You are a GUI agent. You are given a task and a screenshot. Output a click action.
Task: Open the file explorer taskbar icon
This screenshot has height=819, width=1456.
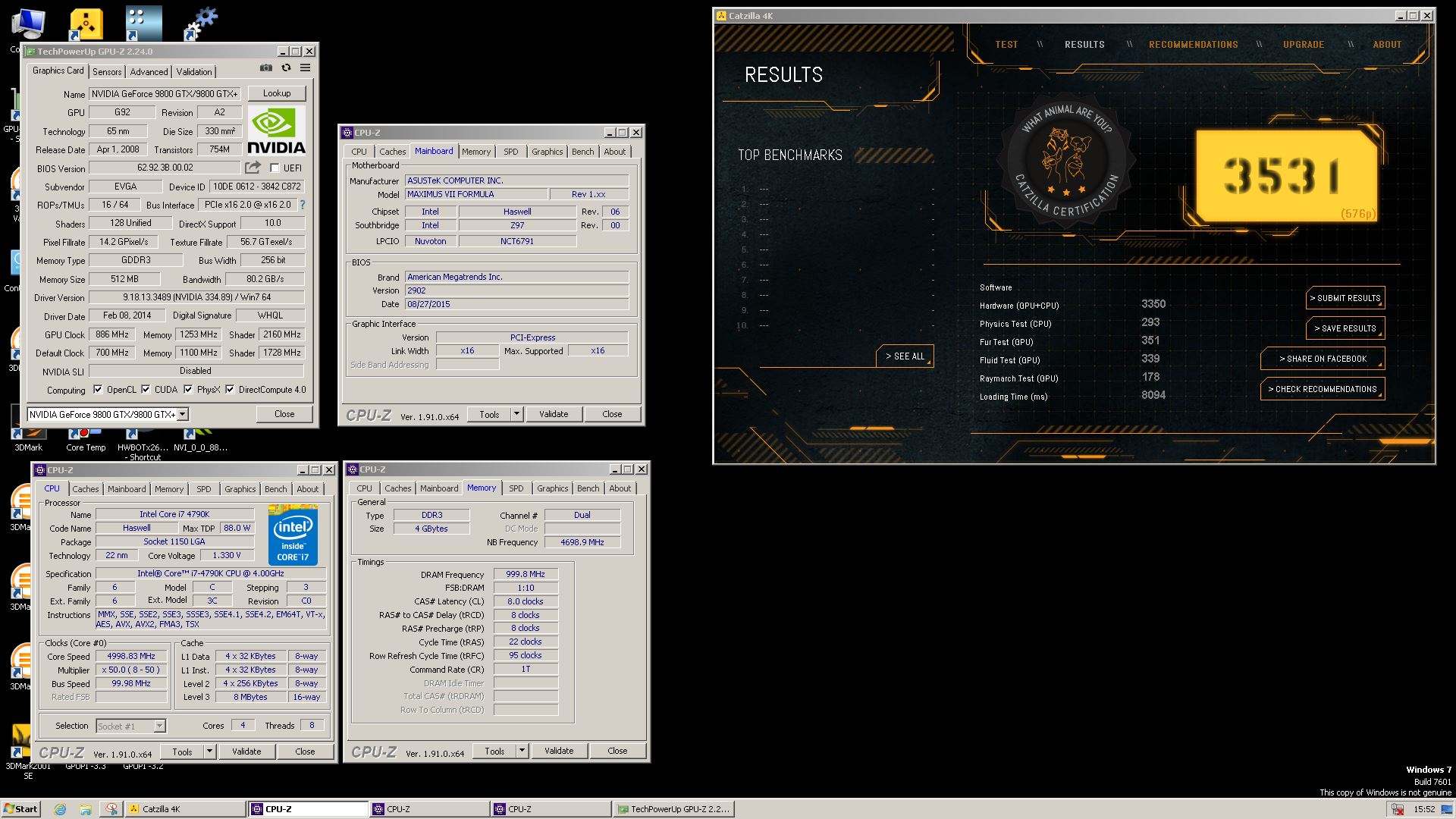[85, 809]
